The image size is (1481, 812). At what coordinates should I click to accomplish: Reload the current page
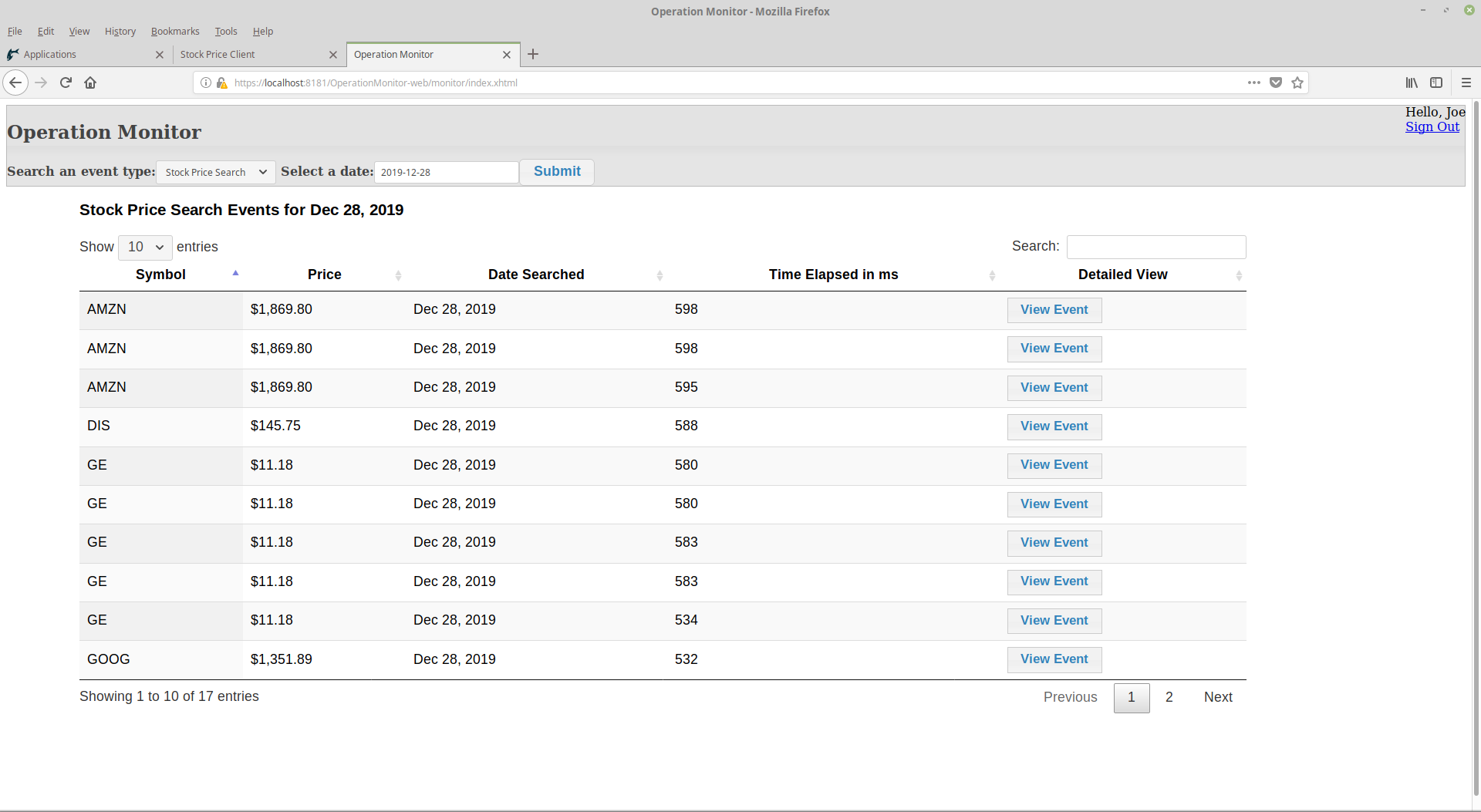66,83
